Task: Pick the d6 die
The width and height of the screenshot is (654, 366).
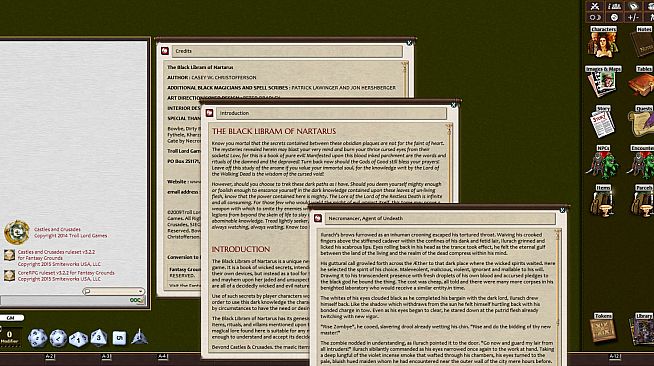Action: [119, 338]
